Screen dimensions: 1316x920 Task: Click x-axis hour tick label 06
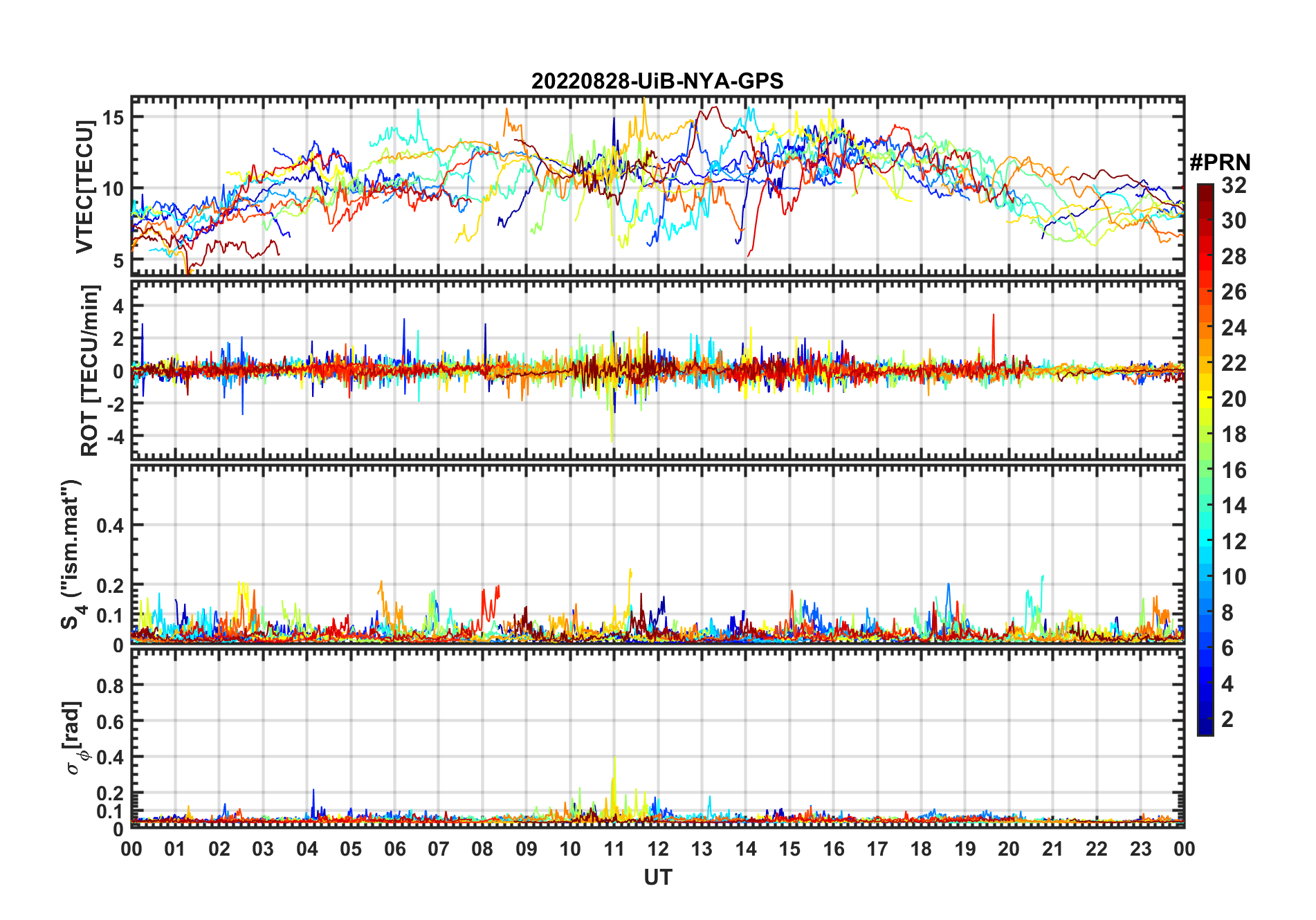click(395, 849)
